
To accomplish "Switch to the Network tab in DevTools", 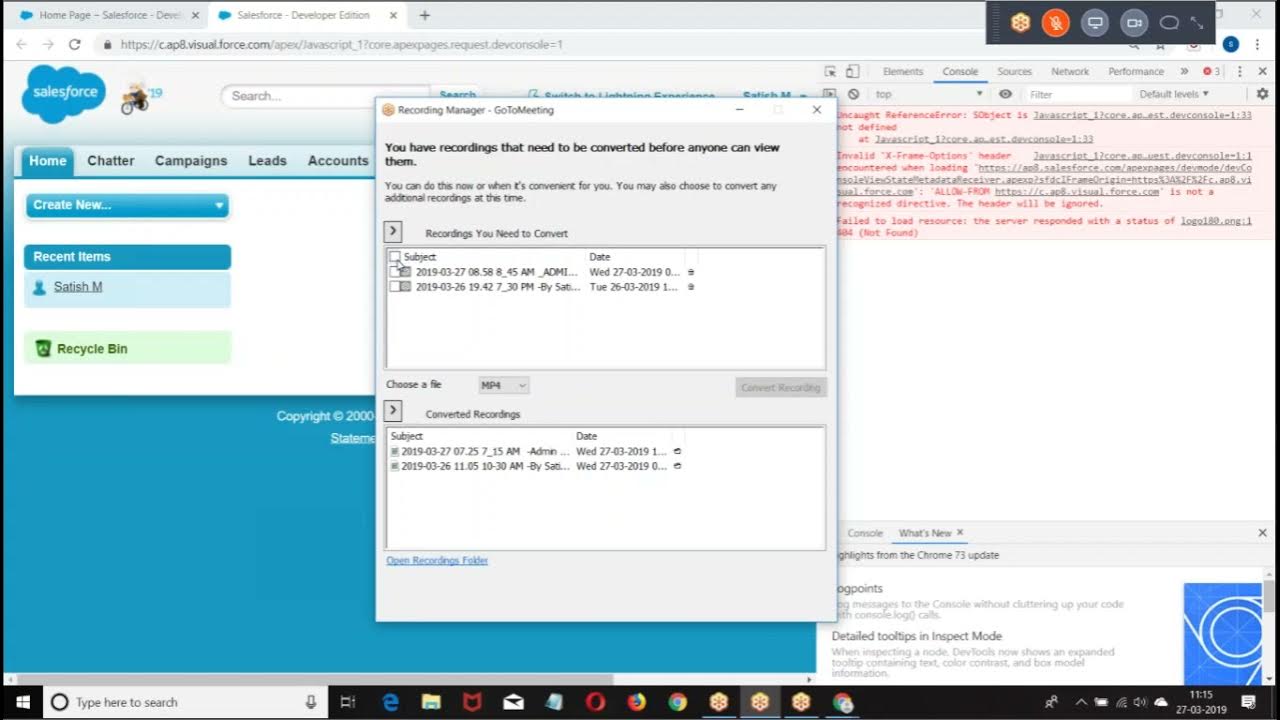I will (1070, 71).
